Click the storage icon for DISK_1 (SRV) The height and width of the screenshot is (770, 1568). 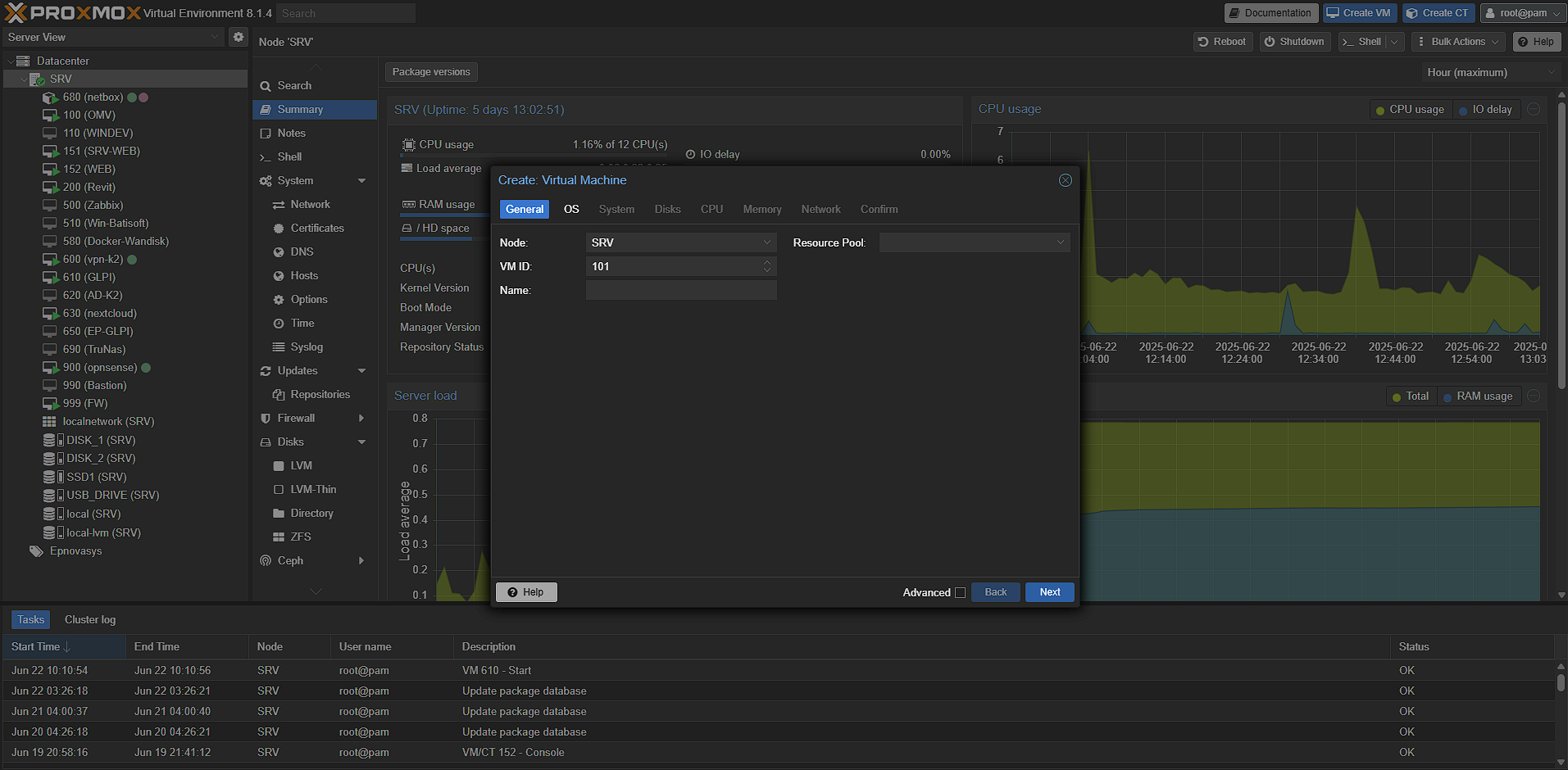click(x=49, y=441)
